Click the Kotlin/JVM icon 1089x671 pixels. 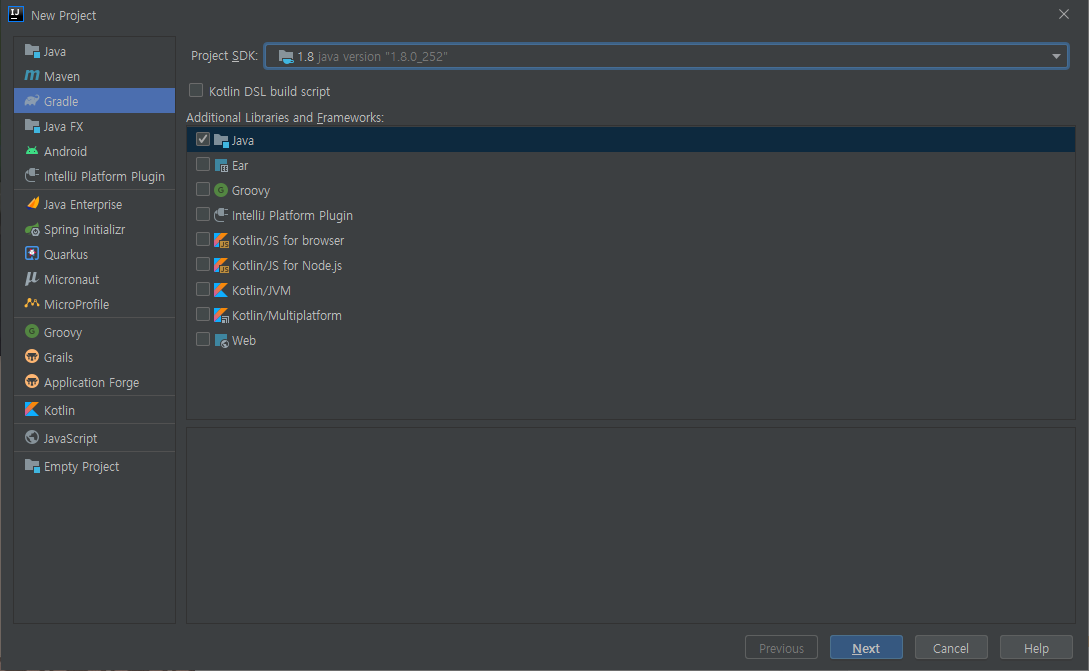pos(222,290)
